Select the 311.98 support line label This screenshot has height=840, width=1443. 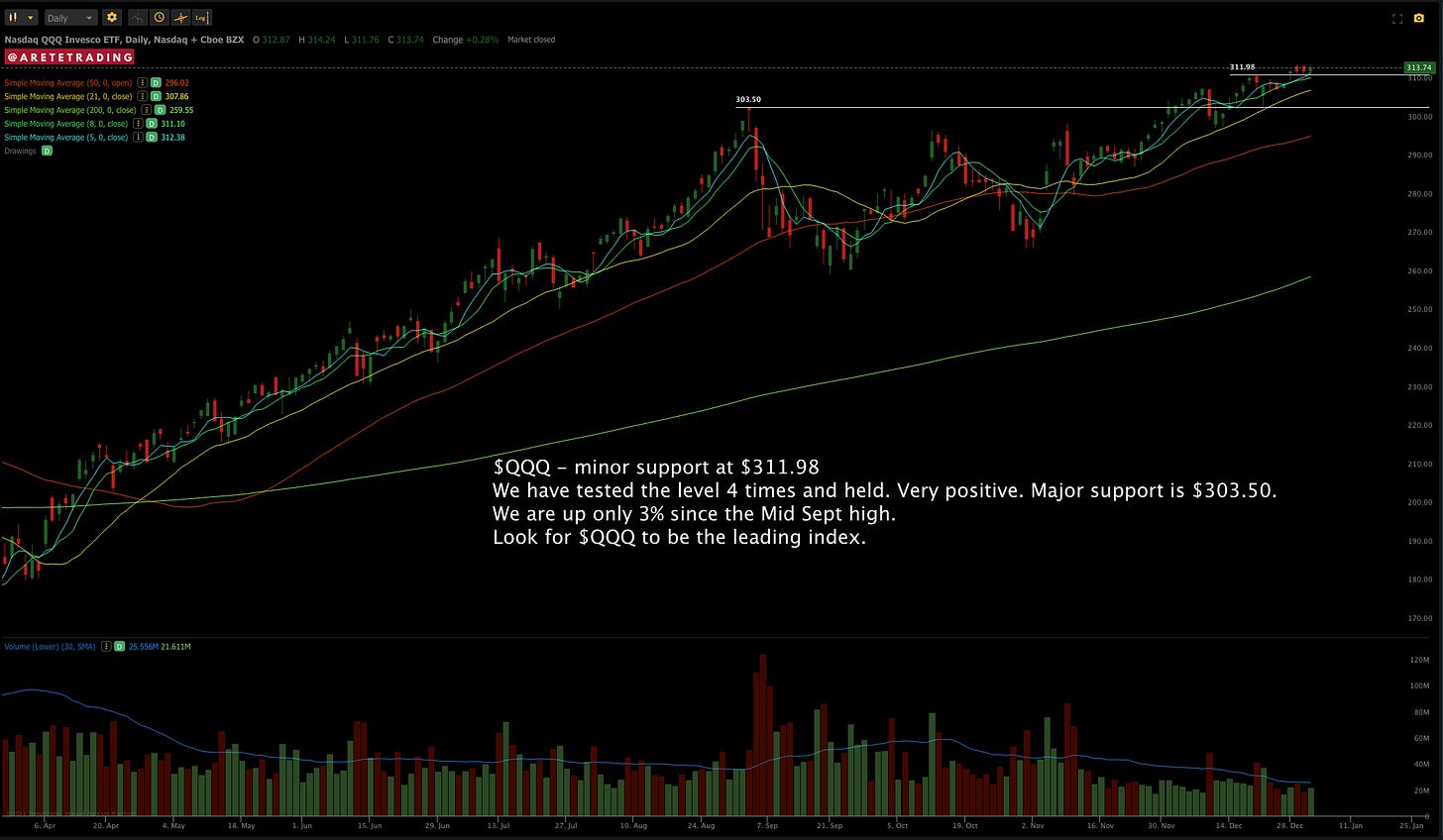click(1242, 67)
